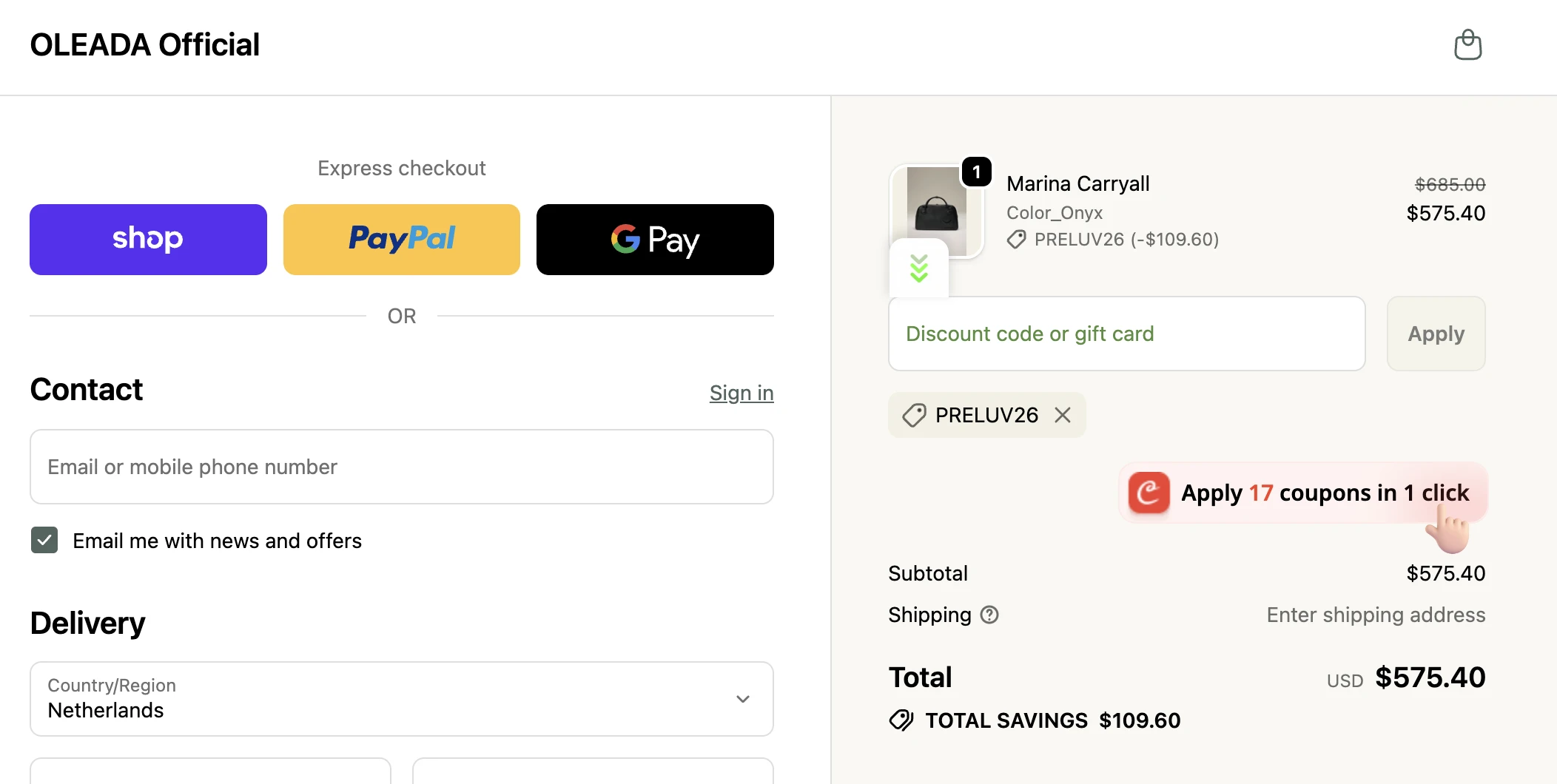Pay with Shop Pay express button
Viewport: 1557px width, 784px height.
(148, 240)
